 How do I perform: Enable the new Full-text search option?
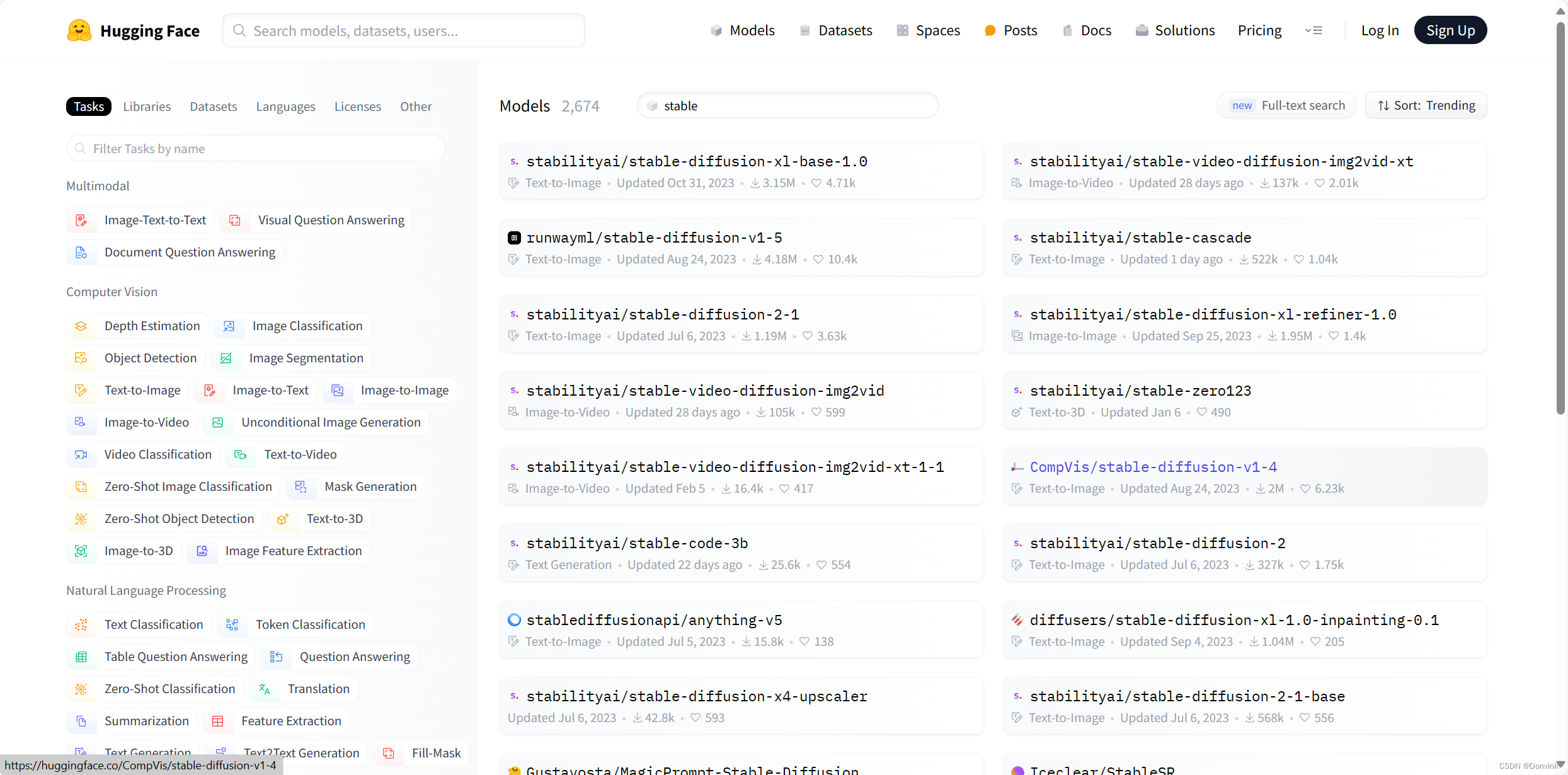coord(1286,105)
